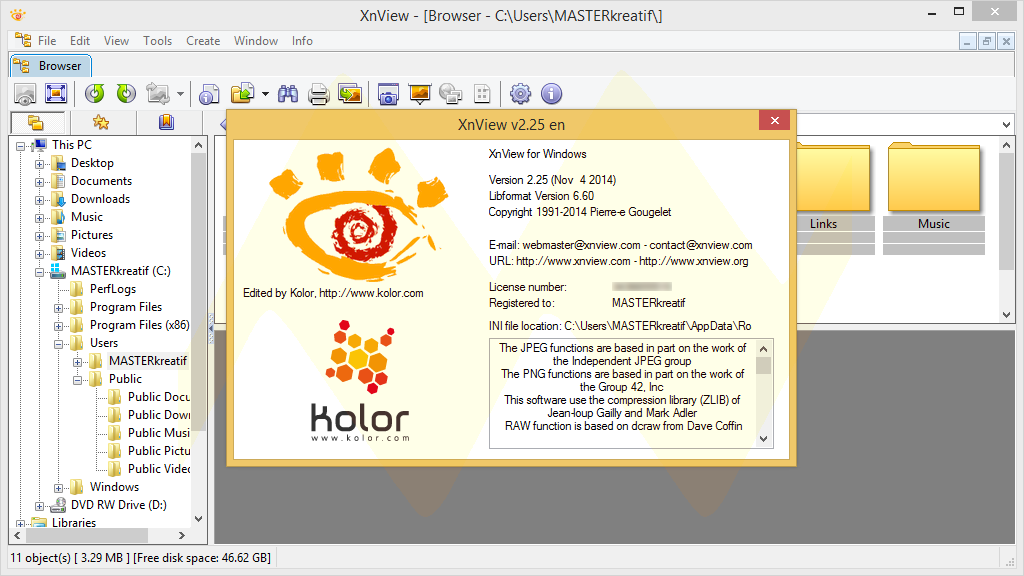Screen dimensions: 1024x576
Task: Close the XnView v2.25 about dialog
Action: coord(775,120)
